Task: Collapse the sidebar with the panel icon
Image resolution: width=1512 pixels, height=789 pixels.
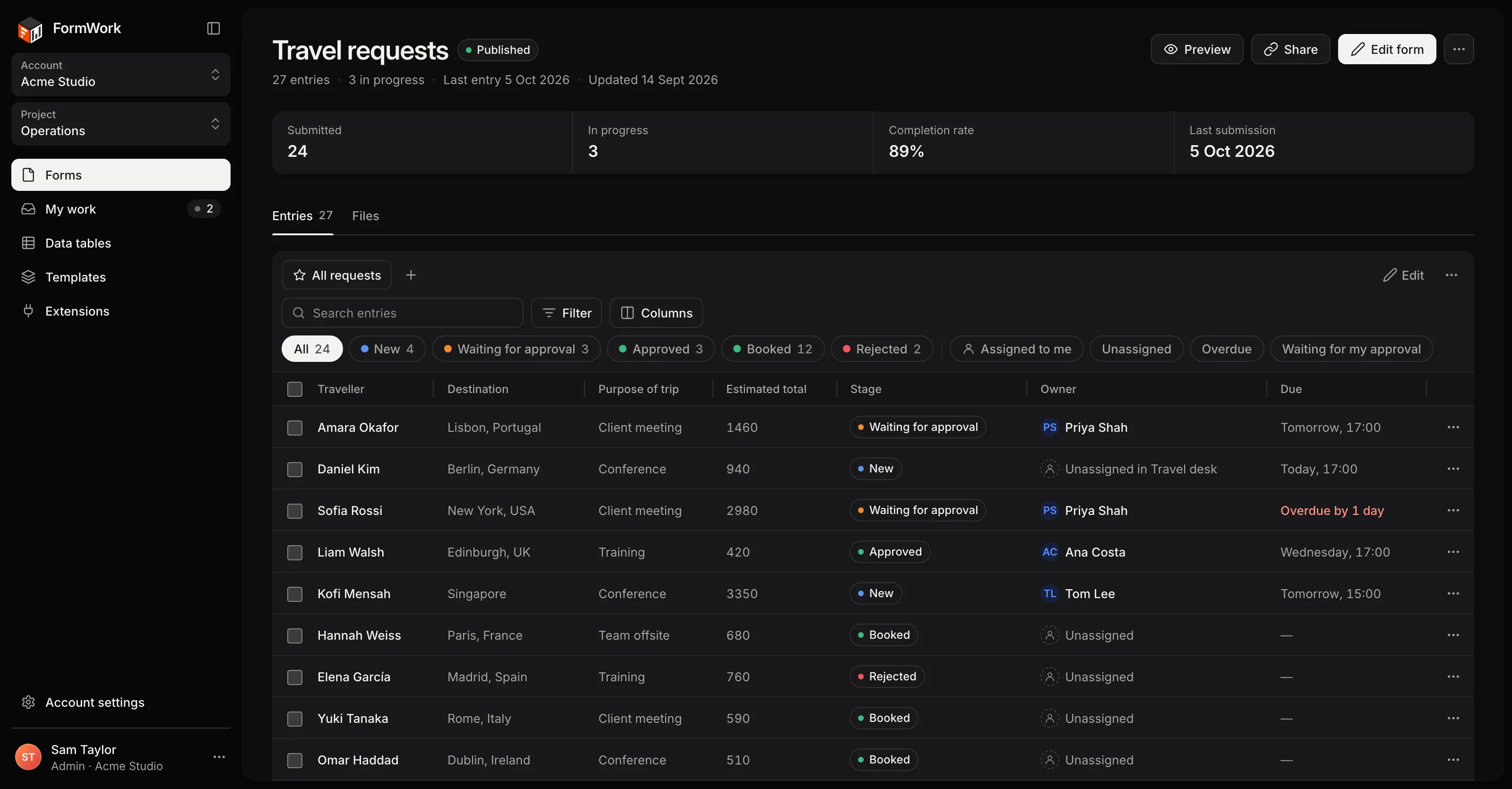Action: coord(214,28)
